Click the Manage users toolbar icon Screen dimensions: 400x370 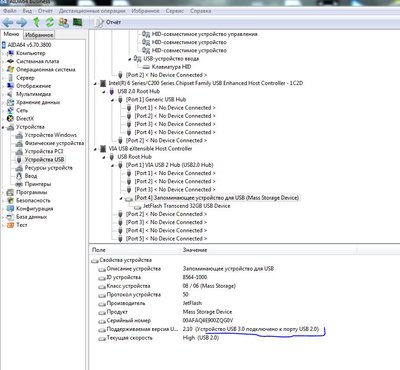click(63, 23)
